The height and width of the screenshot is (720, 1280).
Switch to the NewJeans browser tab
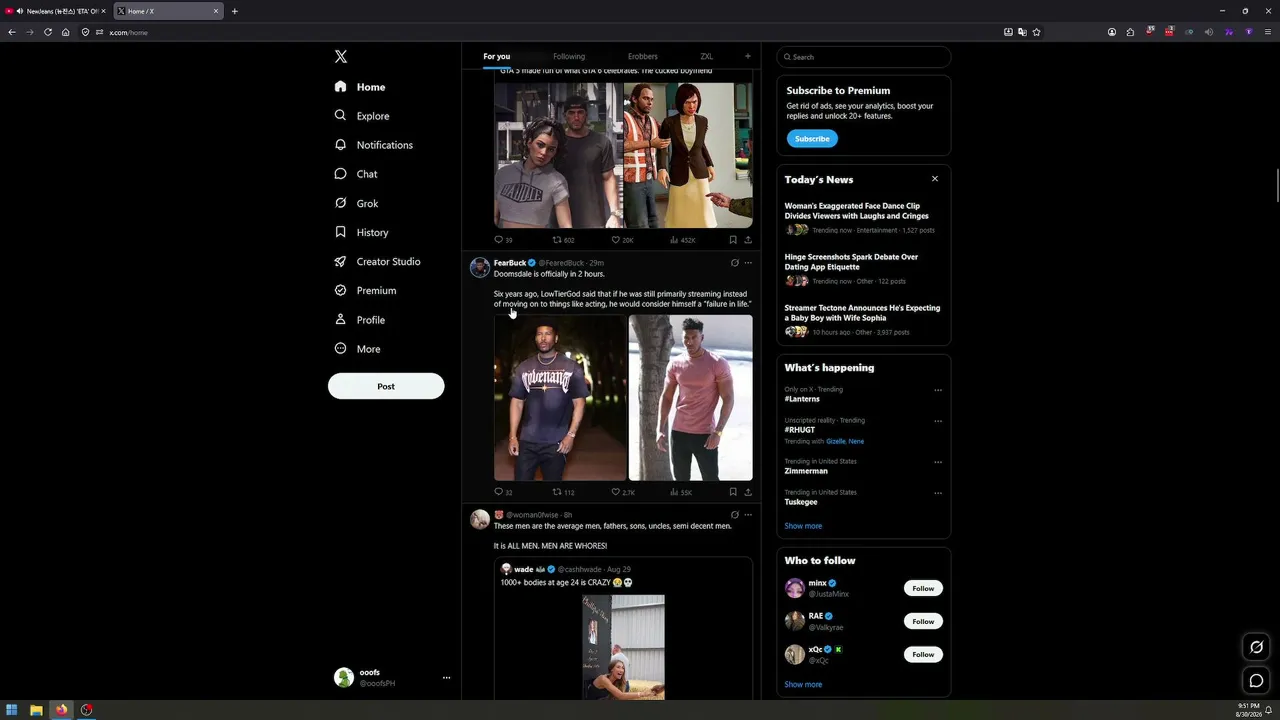(56, 11)
